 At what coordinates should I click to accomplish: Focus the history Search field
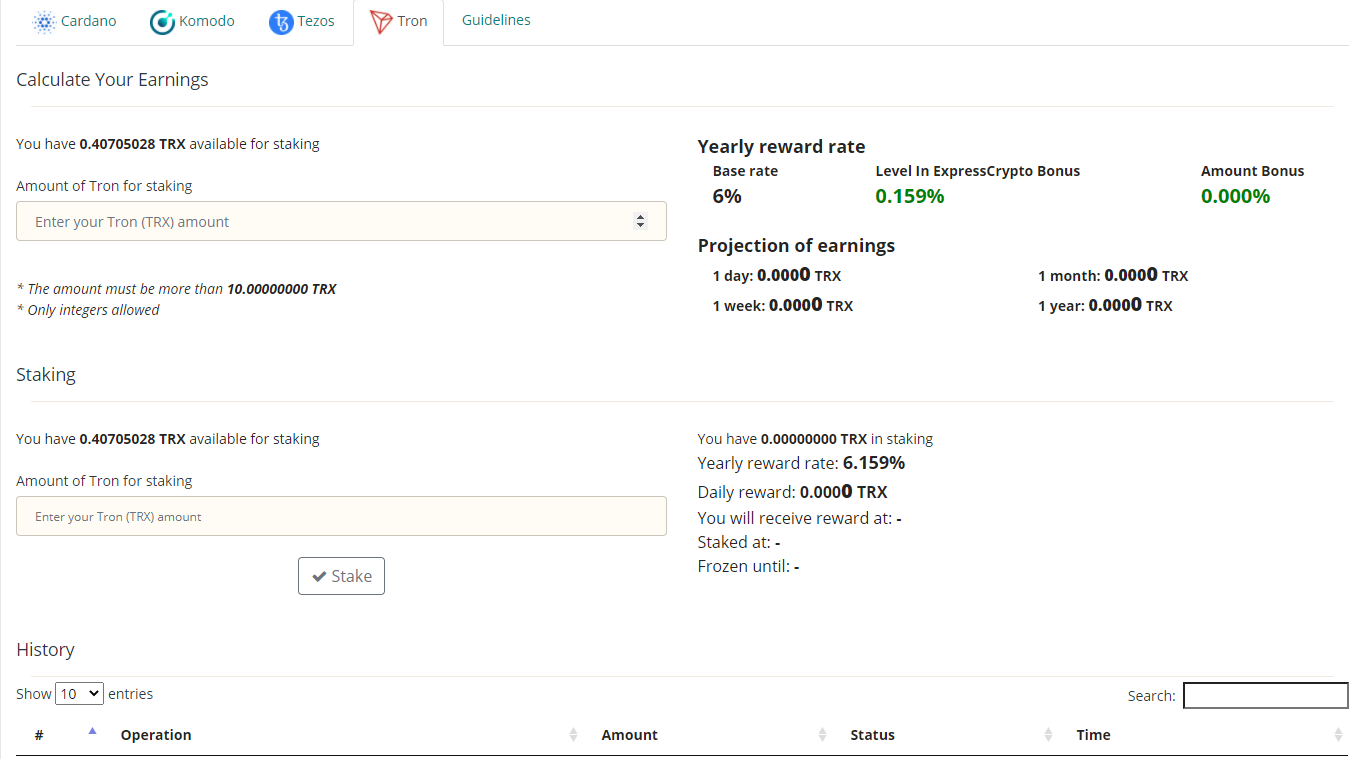1265,695
